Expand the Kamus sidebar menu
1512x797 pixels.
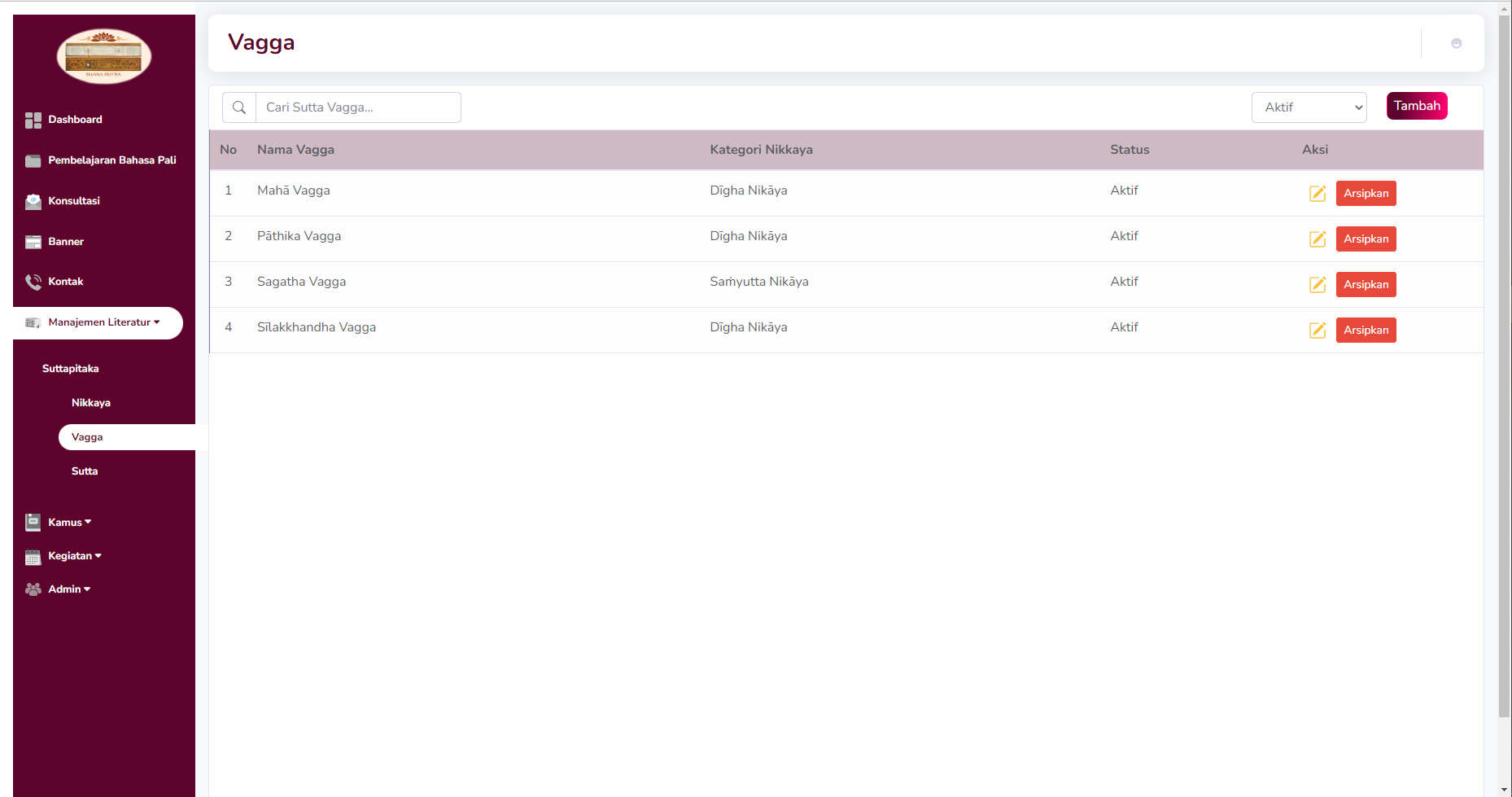(x=69, y=523)
